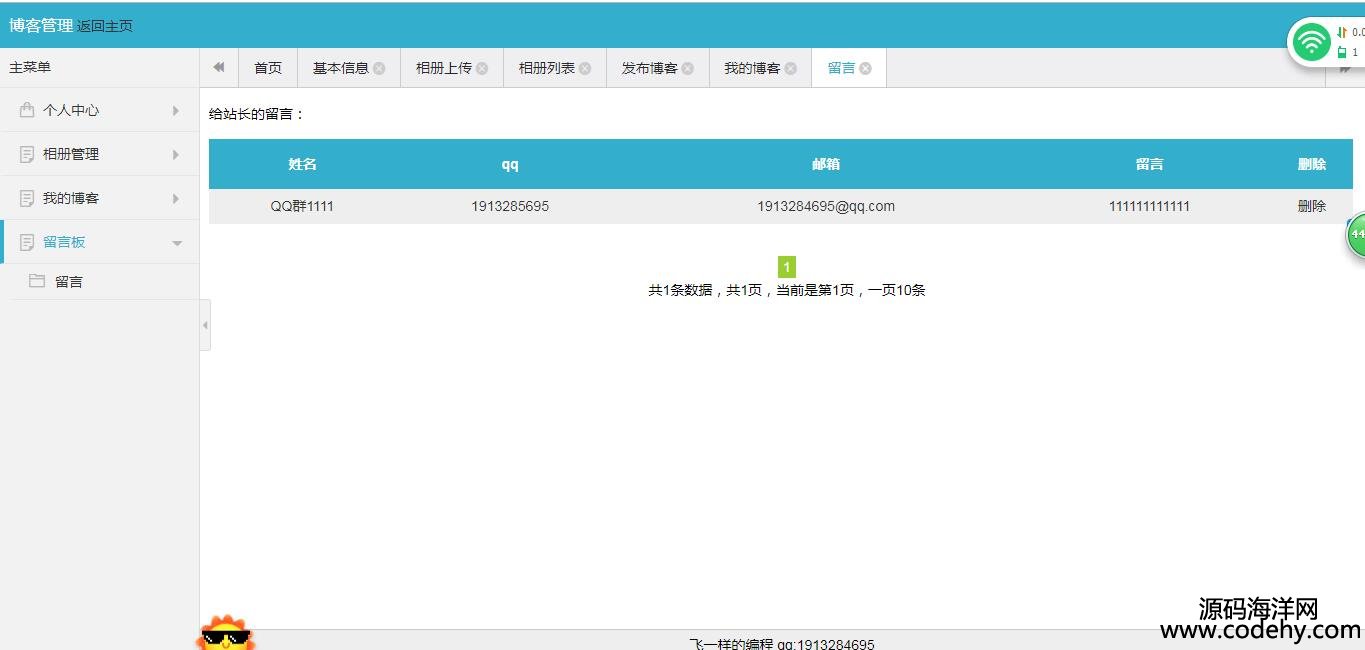The height and width of the screenshot is (650, 1365).
Task: Collapse the sidebar using the splitter handle
Action: pos(205,325)
